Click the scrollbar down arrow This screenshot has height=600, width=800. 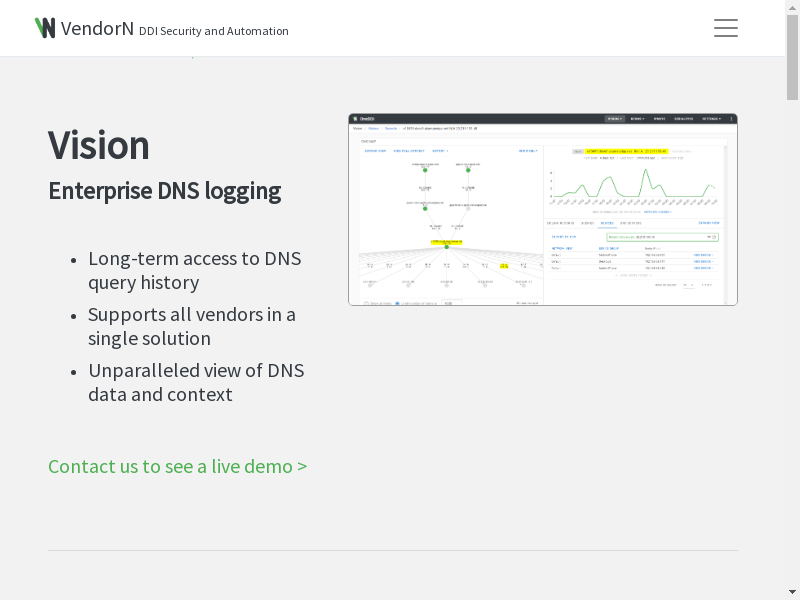(792, 591)
